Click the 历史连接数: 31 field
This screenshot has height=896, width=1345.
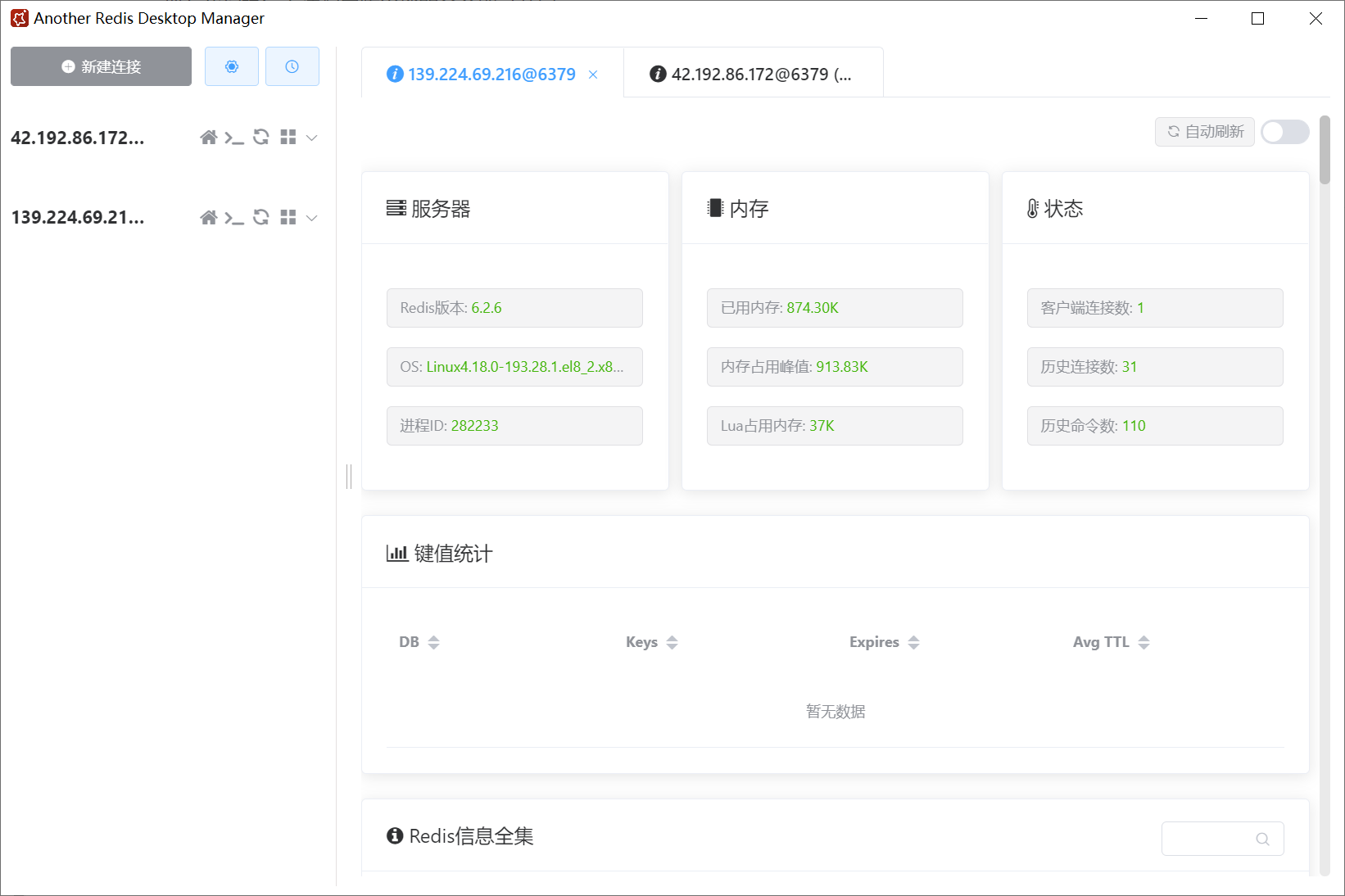pyautogui.click(x=1155, y=367)
